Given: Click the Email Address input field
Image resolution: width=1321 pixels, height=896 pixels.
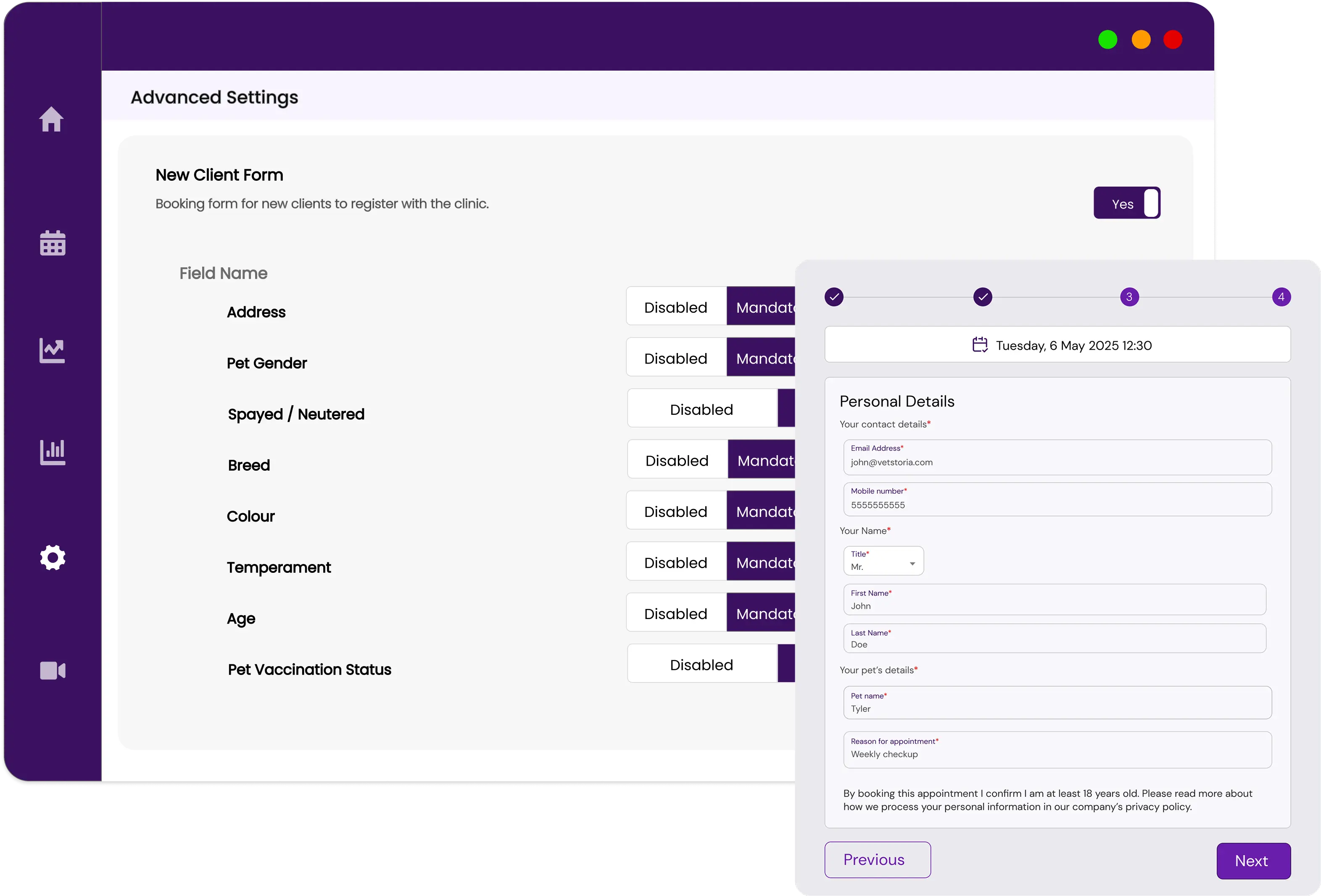Looking at the screenshot, I should [1057, 458].
